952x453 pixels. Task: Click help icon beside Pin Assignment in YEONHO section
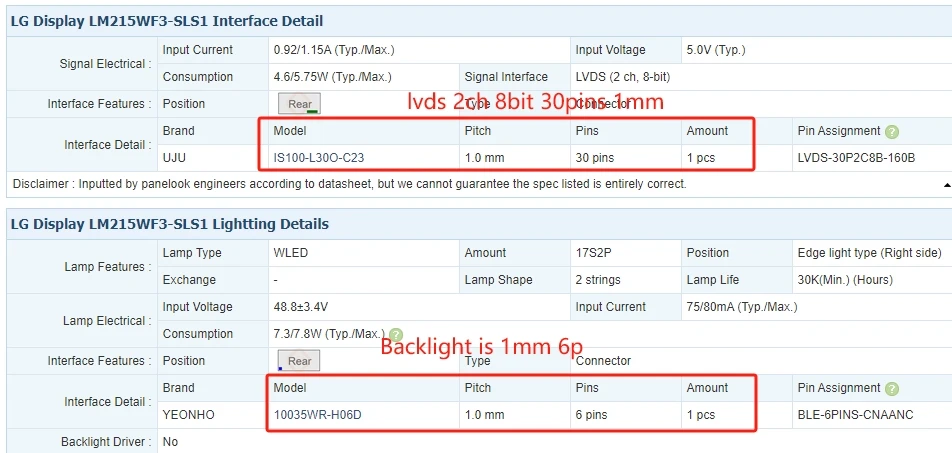pyautogui.click(x=891, y=389)
